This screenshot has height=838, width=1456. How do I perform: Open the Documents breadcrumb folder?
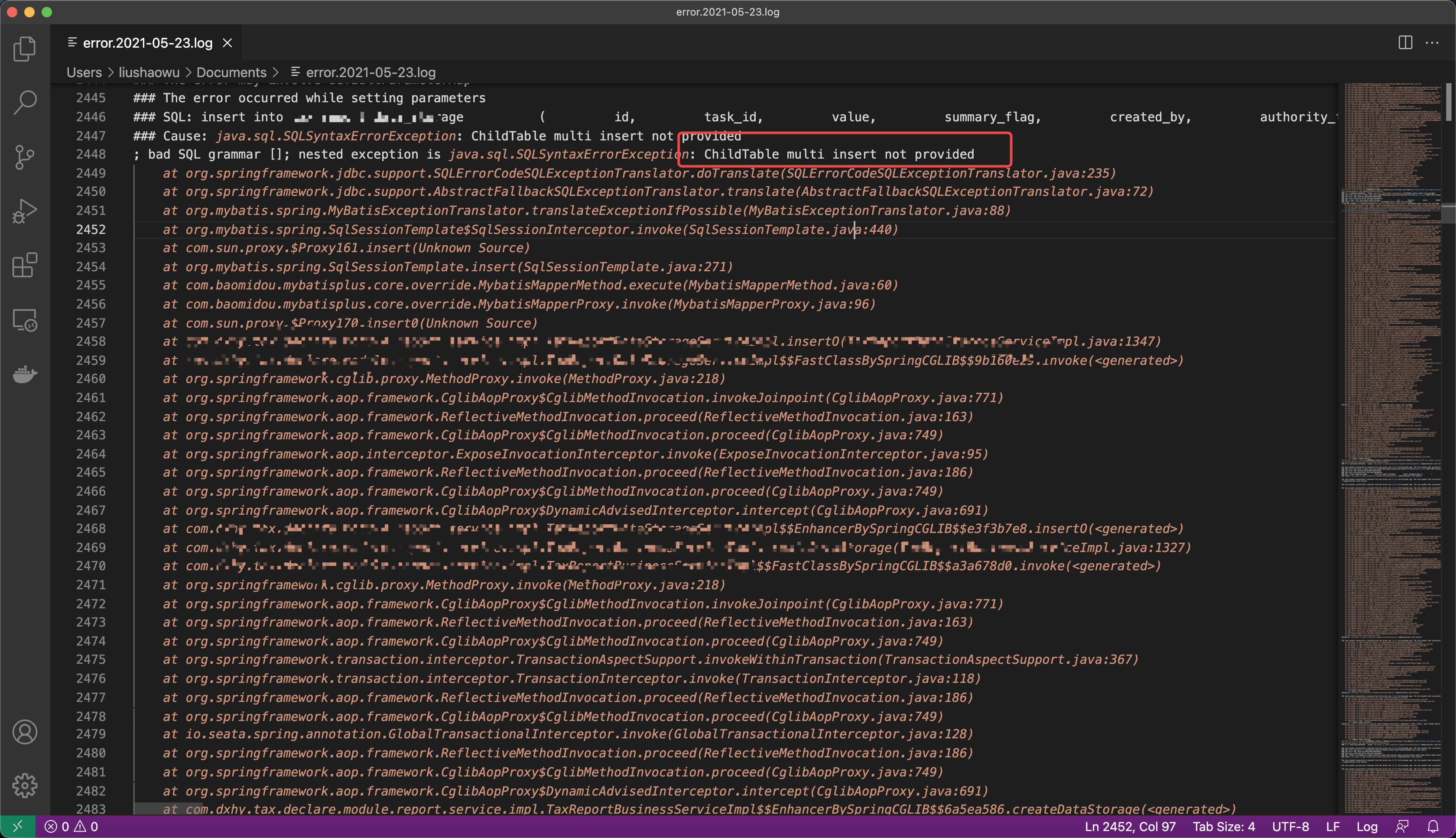231,72
